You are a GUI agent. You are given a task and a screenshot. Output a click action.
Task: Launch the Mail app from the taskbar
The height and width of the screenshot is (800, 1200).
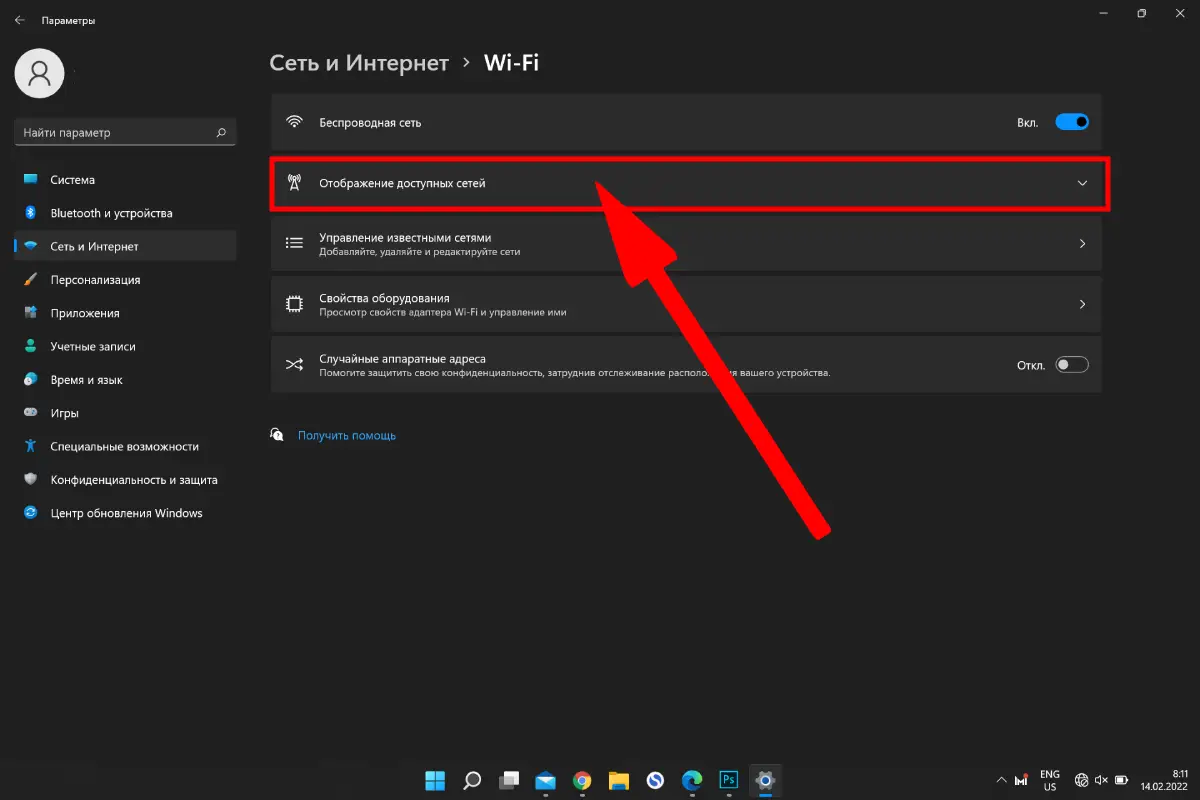pos(546,780)
